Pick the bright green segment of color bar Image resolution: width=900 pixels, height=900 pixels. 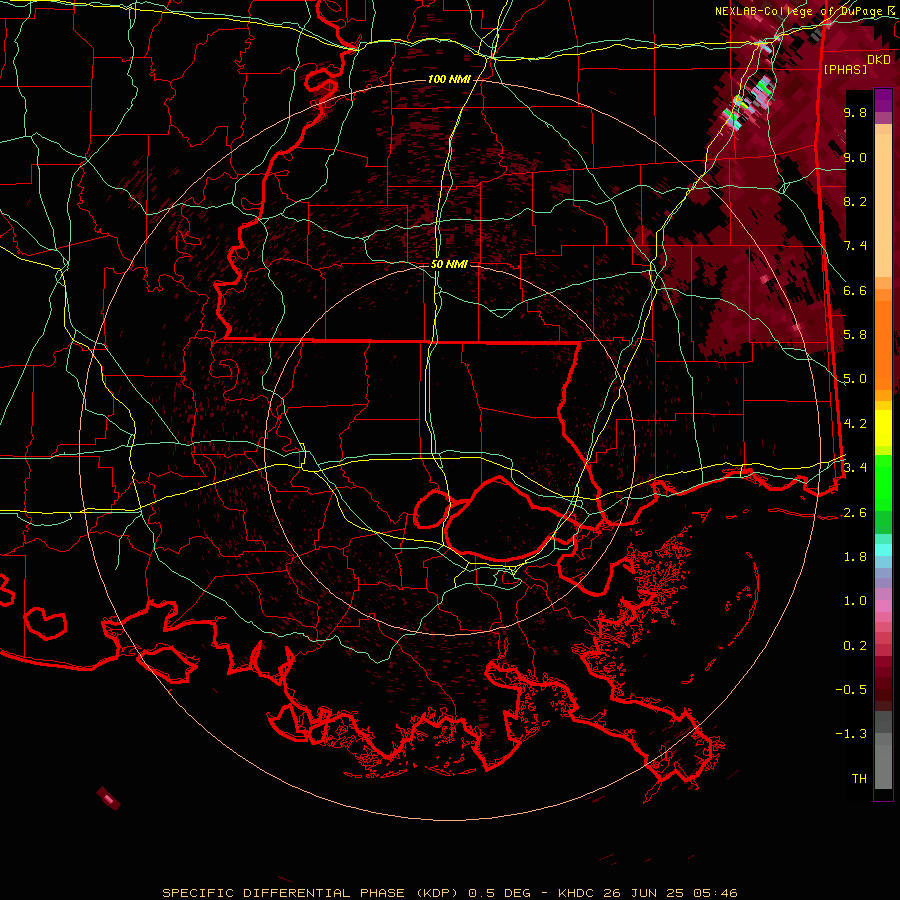(883, 482)
